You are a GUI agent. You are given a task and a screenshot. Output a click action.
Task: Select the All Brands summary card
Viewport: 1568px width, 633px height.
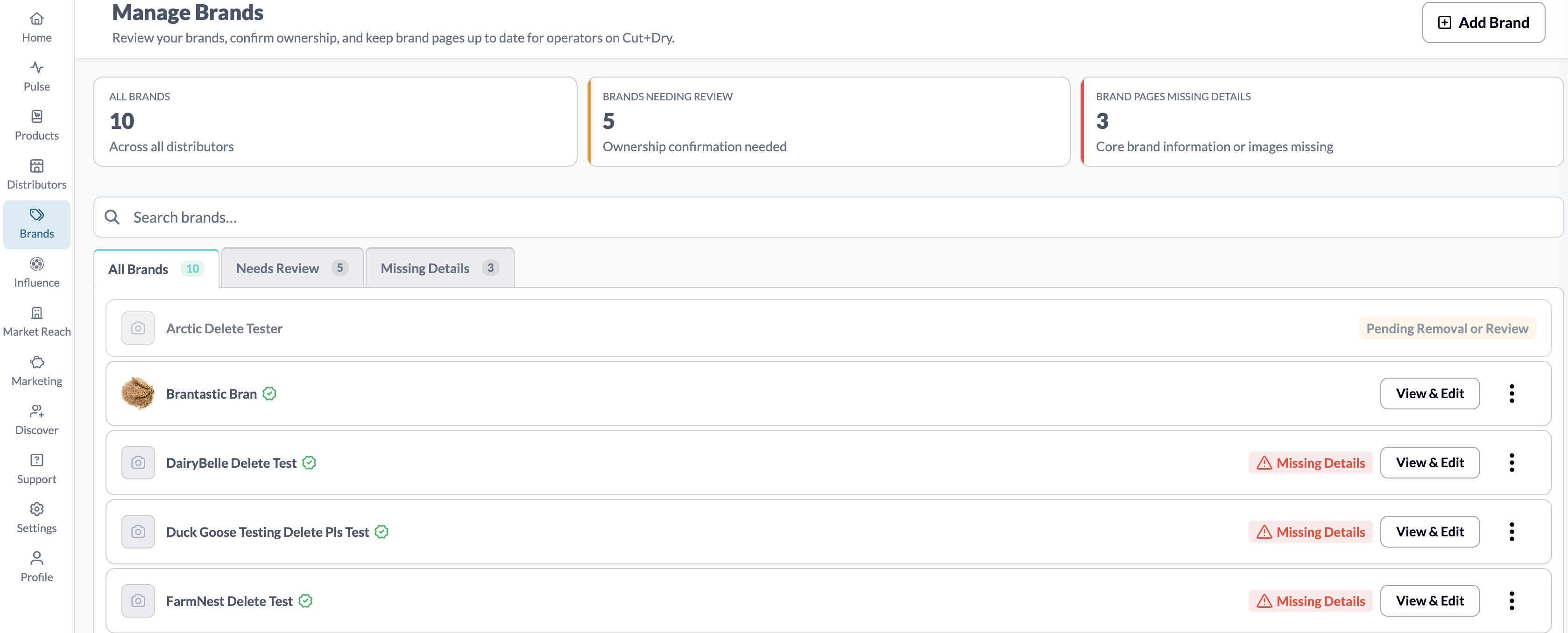[x=335, y=121]
